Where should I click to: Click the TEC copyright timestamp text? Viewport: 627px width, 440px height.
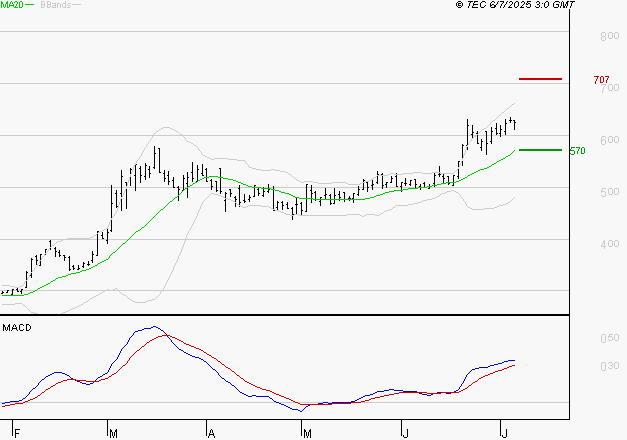515,5
